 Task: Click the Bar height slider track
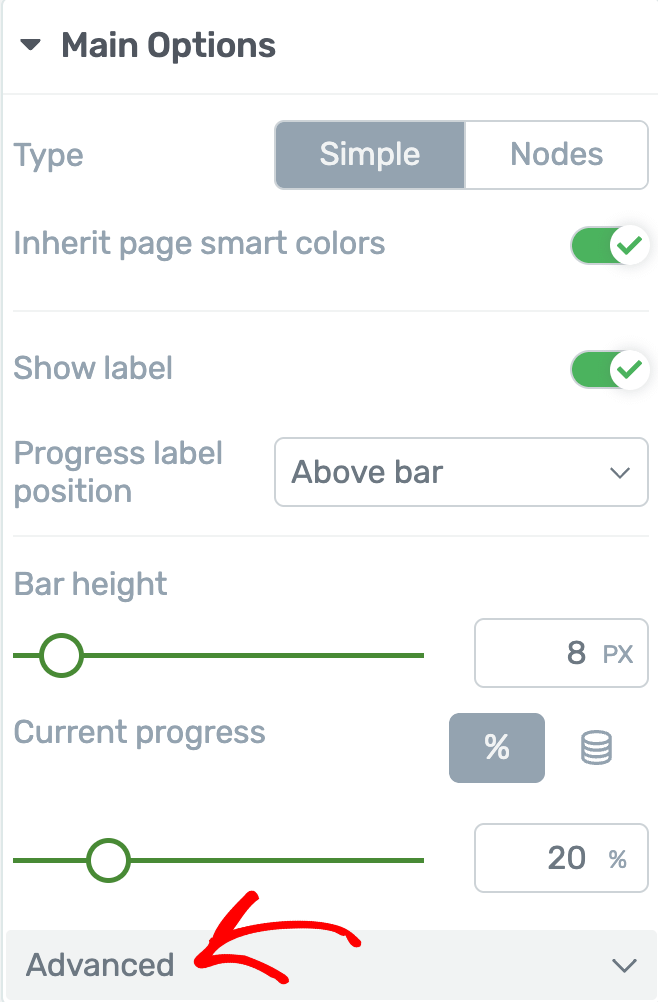[218, 656]
